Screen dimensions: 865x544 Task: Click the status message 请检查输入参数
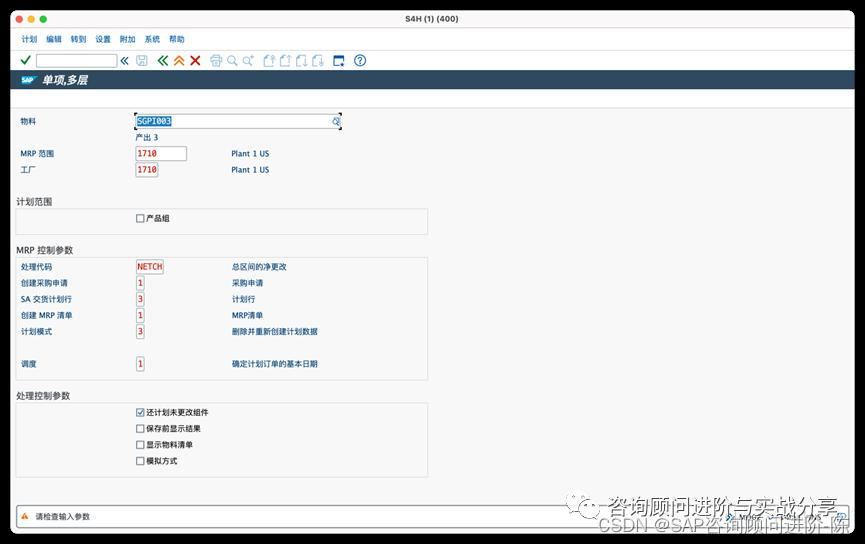point(62,517)
